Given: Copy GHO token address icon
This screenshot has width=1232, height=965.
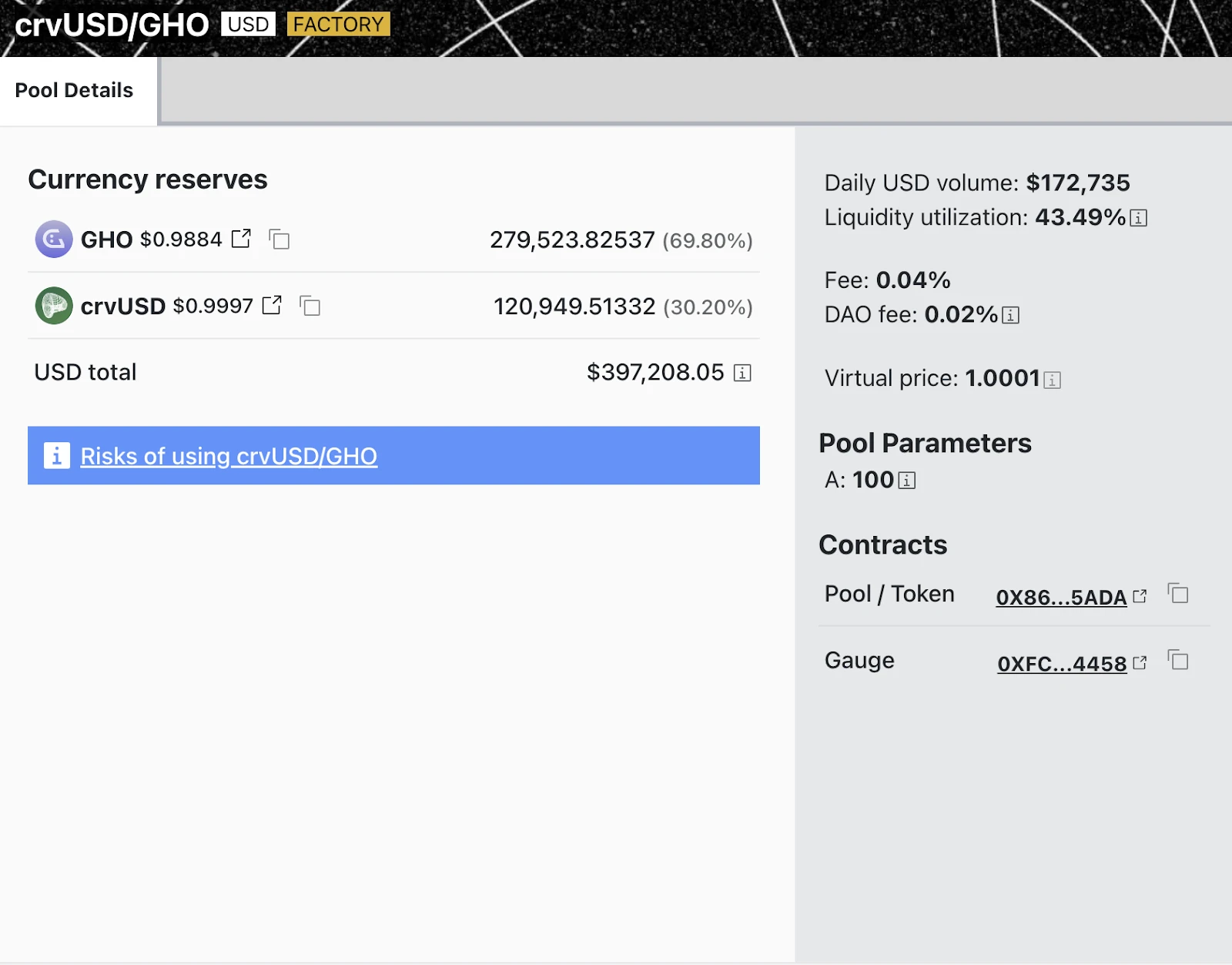Looking at the screenshot, I should 279,240.
